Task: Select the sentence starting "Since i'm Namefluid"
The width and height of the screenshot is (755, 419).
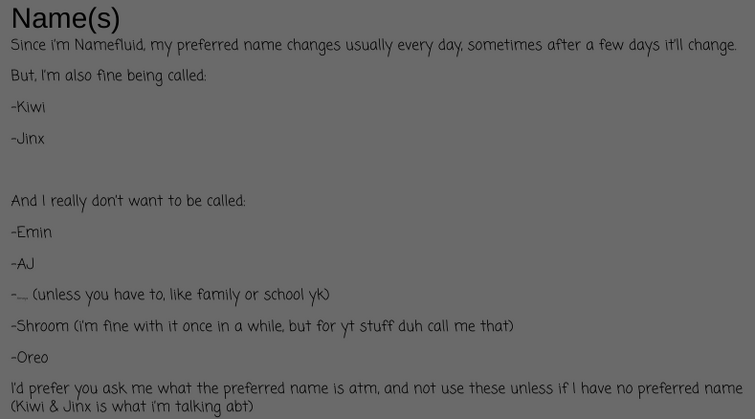Action: pos(374,45)
